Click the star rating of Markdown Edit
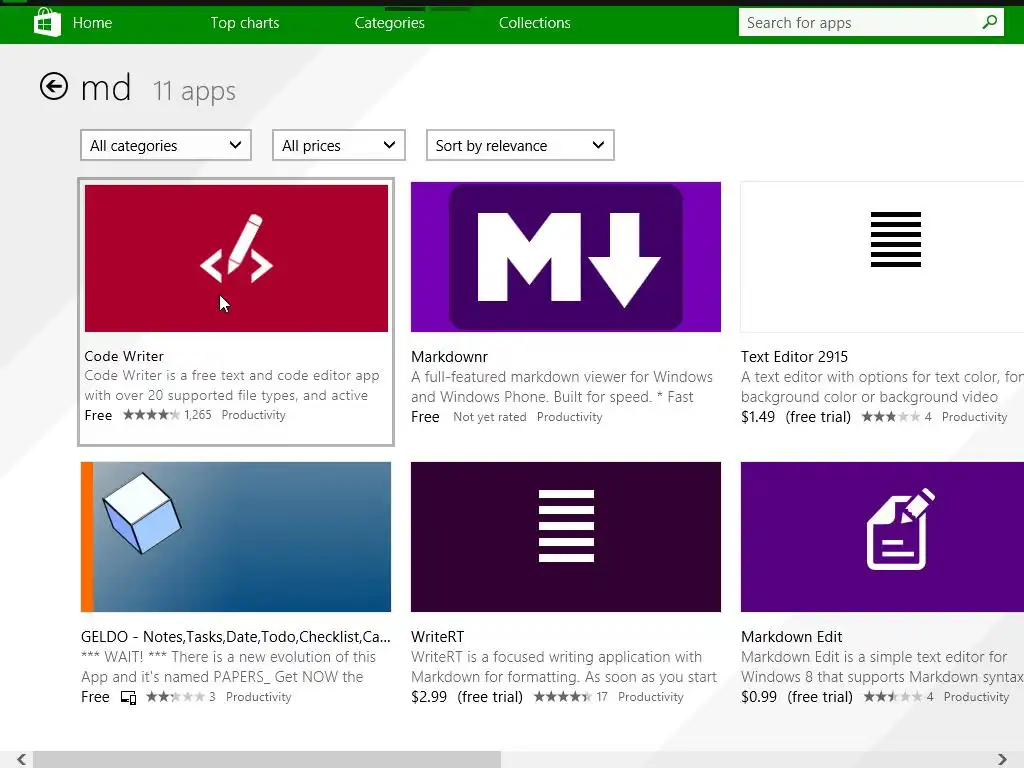Viewport: 1024px width, 768px height. [893, 697]
